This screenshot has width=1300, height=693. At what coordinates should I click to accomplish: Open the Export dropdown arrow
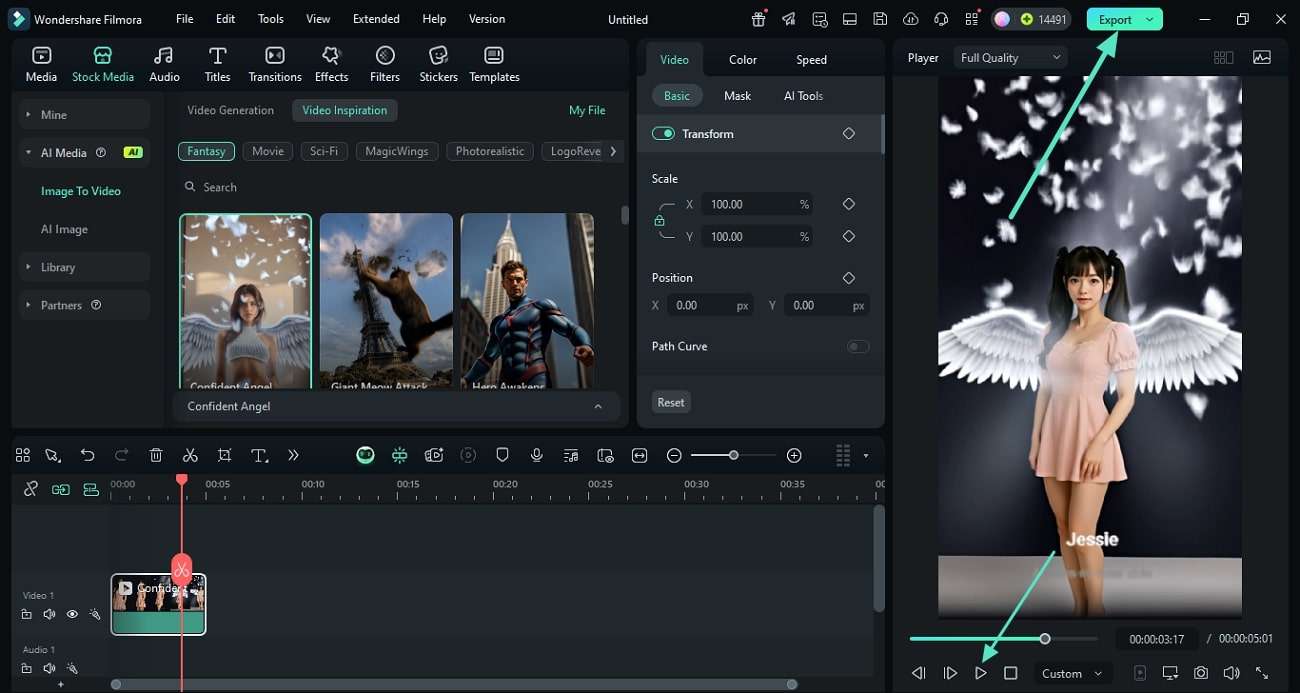(x=1150, y=19)
